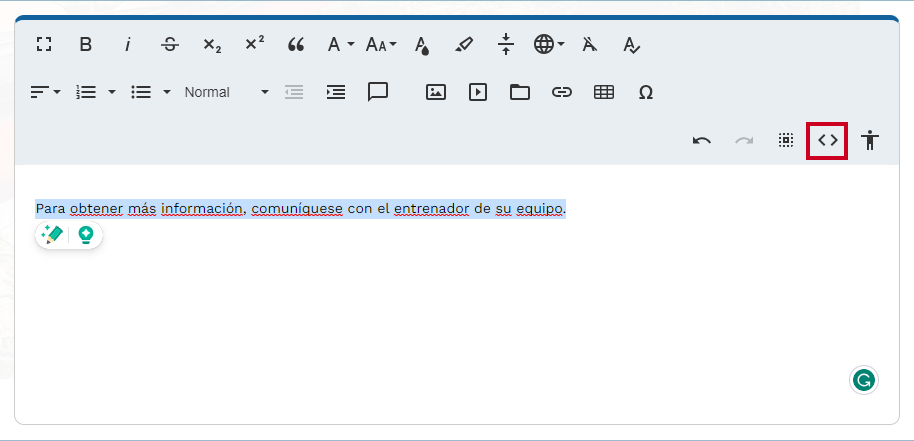This screenshot has width=914, height=441.
Task: Open the font size dropdown
Action: click(x=381, y=44)
